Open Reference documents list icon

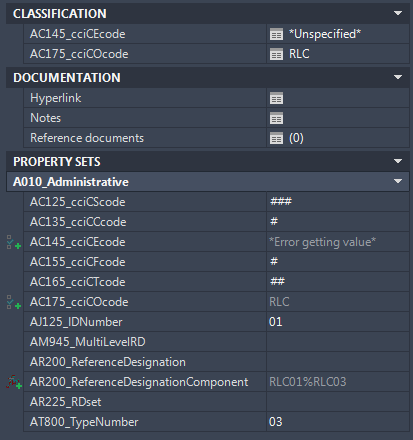[276, 138]
